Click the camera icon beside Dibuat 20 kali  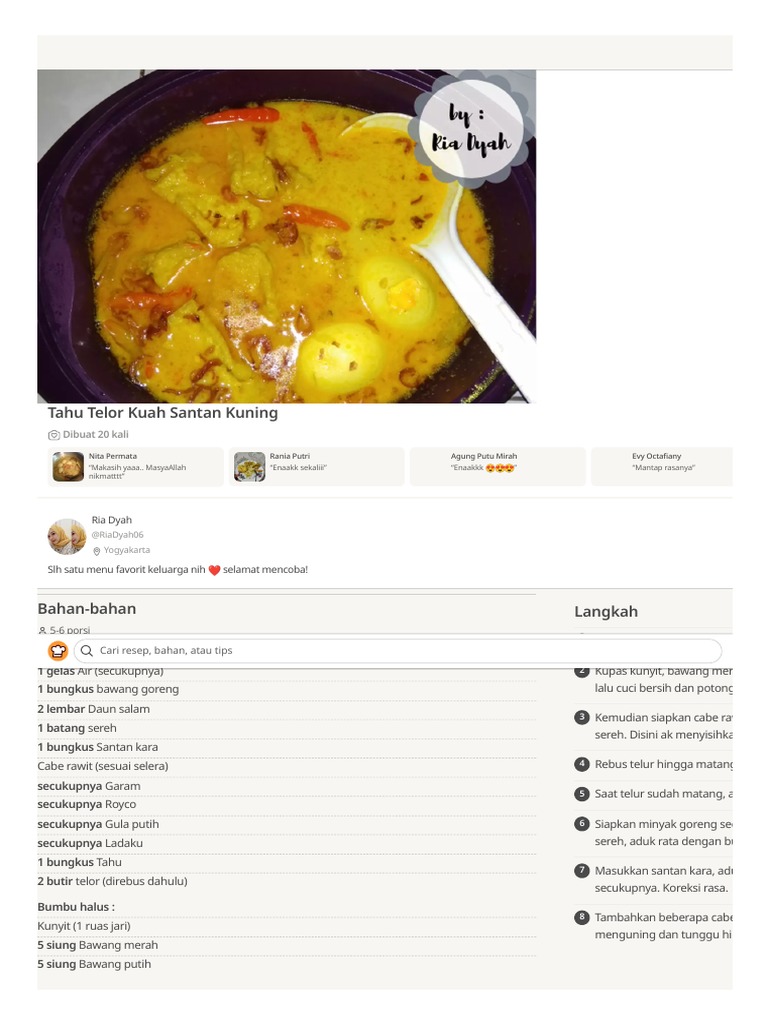coord(54,435)
